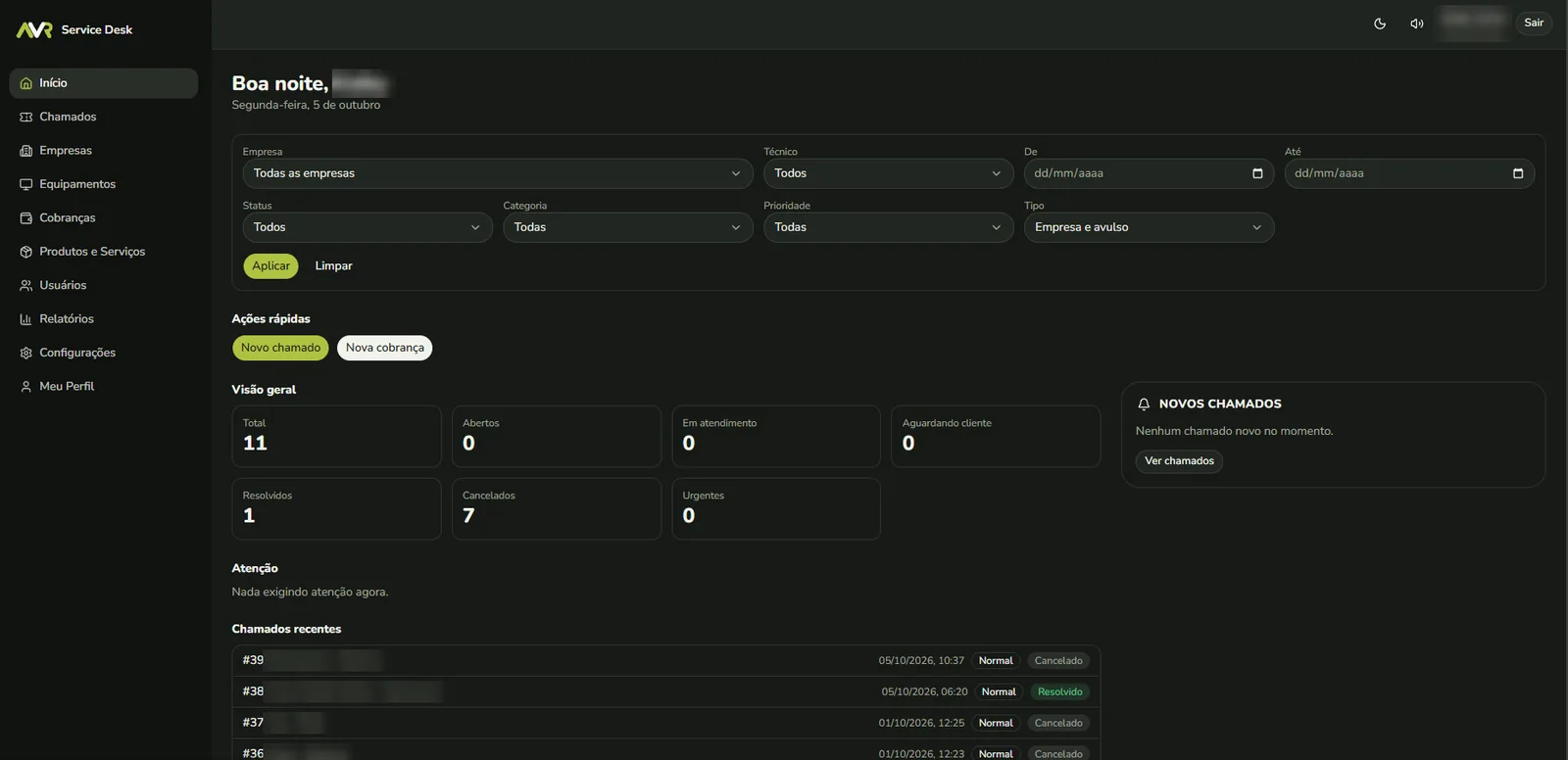Click the Em atendimento card

point(776,437)
